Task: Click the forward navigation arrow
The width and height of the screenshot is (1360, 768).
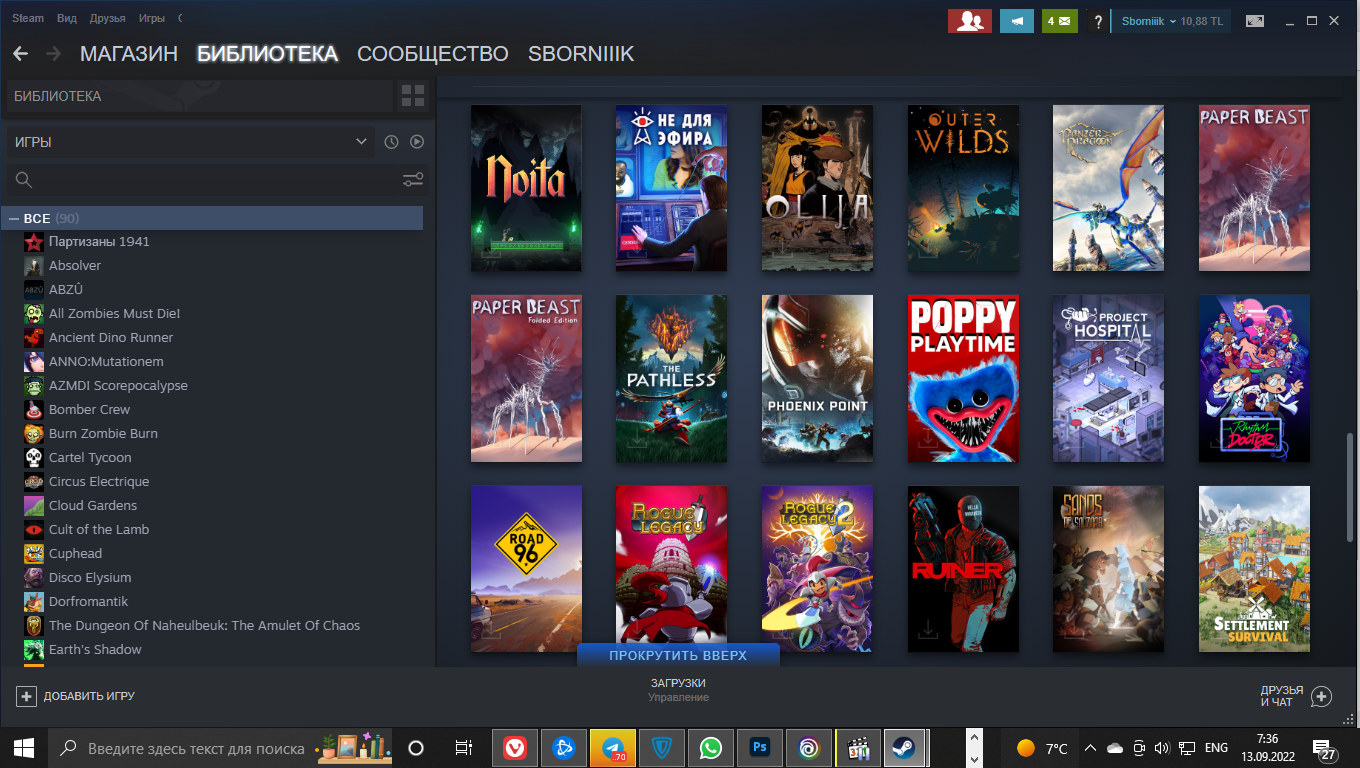Action: click(x=53, y=54)
